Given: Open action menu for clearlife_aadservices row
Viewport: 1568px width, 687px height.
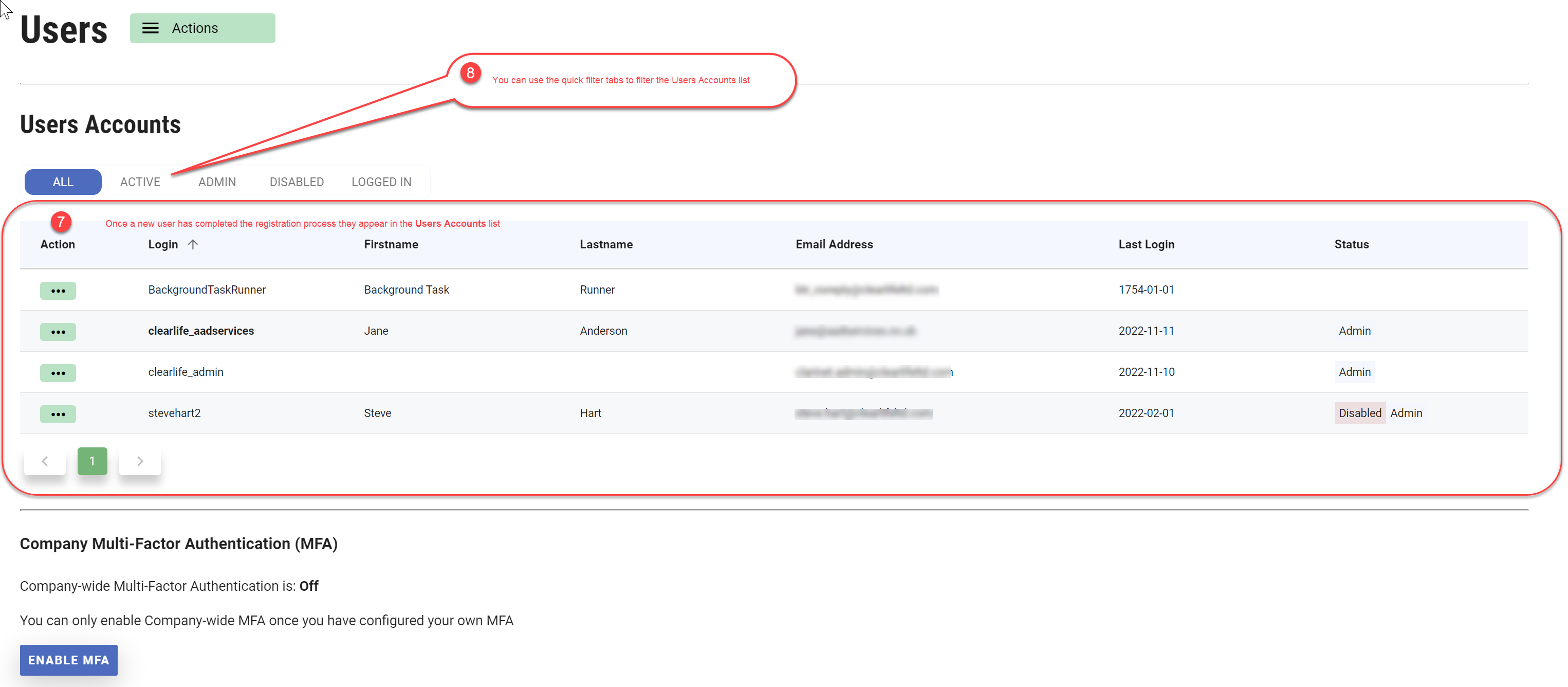Looking at the screenshot, I should click(x=58, y=331).
